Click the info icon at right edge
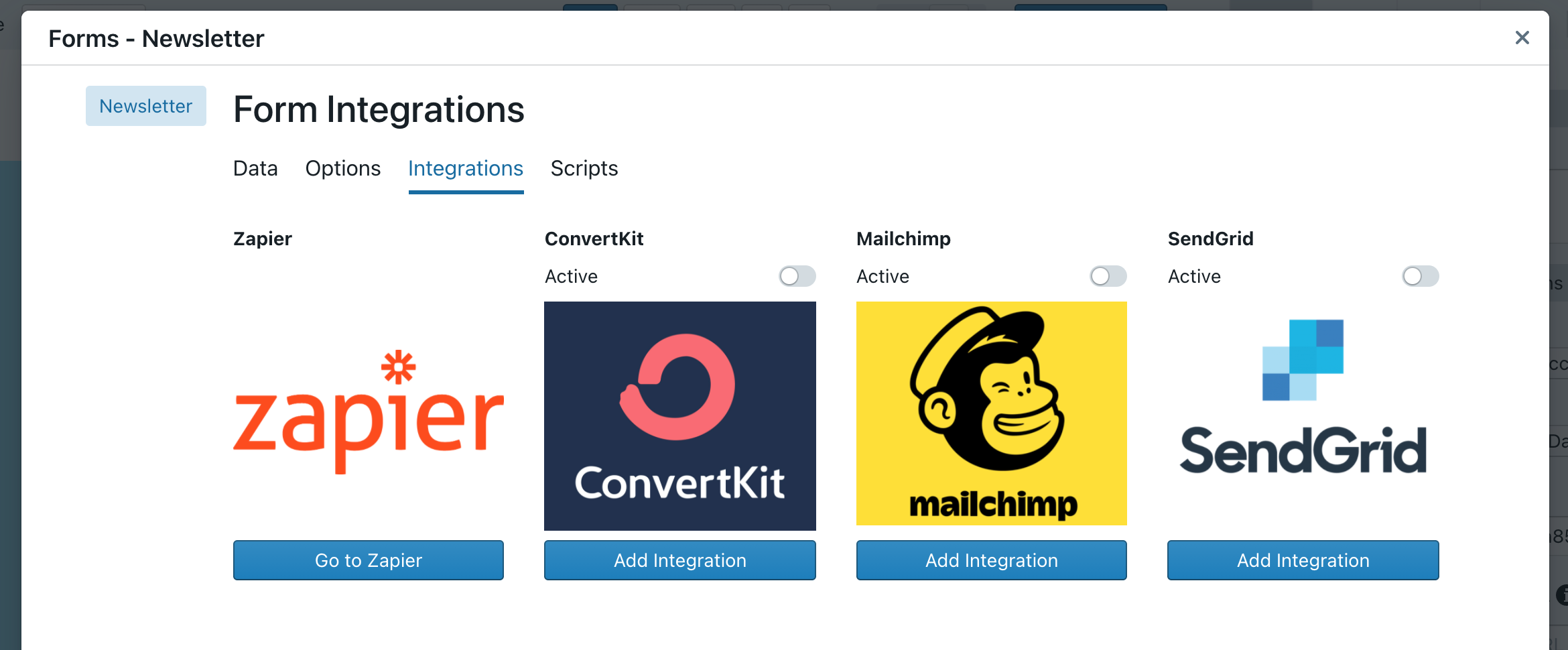This screenshot has width=1568, height=650. click(1563, 594)
